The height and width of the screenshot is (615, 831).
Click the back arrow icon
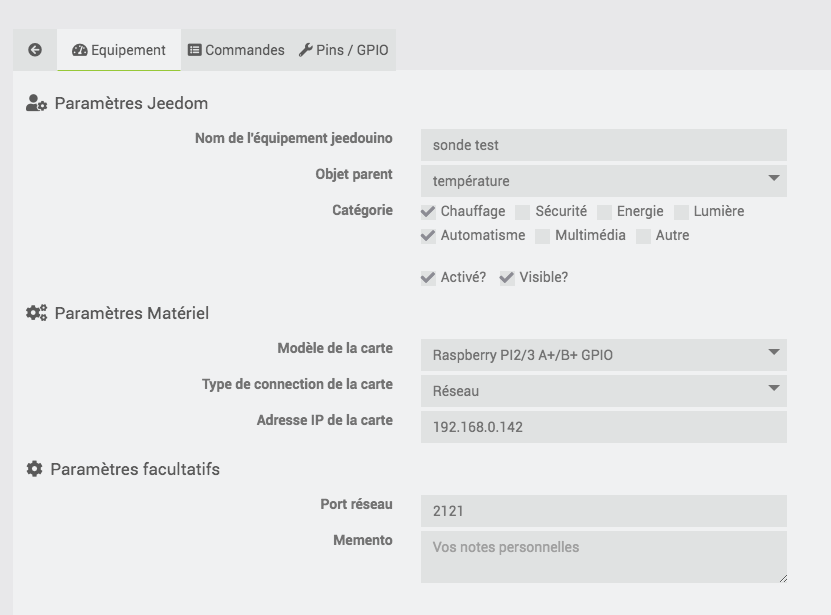(35, 50)
